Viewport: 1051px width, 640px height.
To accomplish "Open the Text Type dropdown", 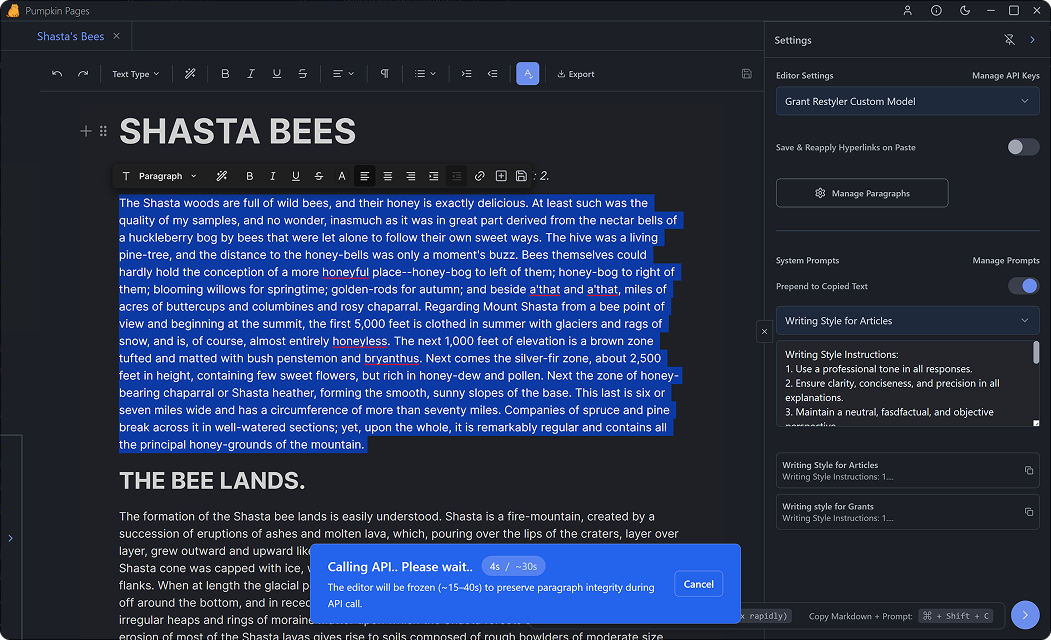I will coord(135,74).
